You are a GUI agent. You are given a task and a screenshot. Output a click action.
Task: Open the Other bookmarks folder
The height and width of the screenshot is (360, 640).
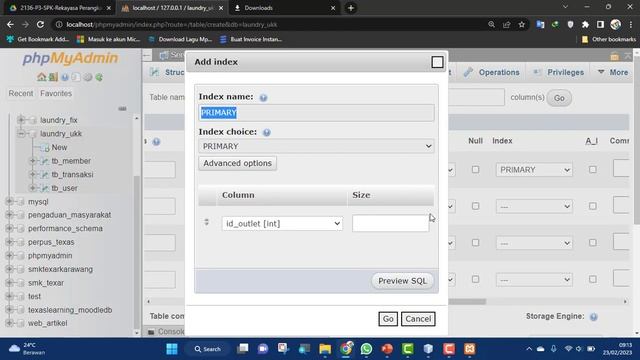(609, 40)
